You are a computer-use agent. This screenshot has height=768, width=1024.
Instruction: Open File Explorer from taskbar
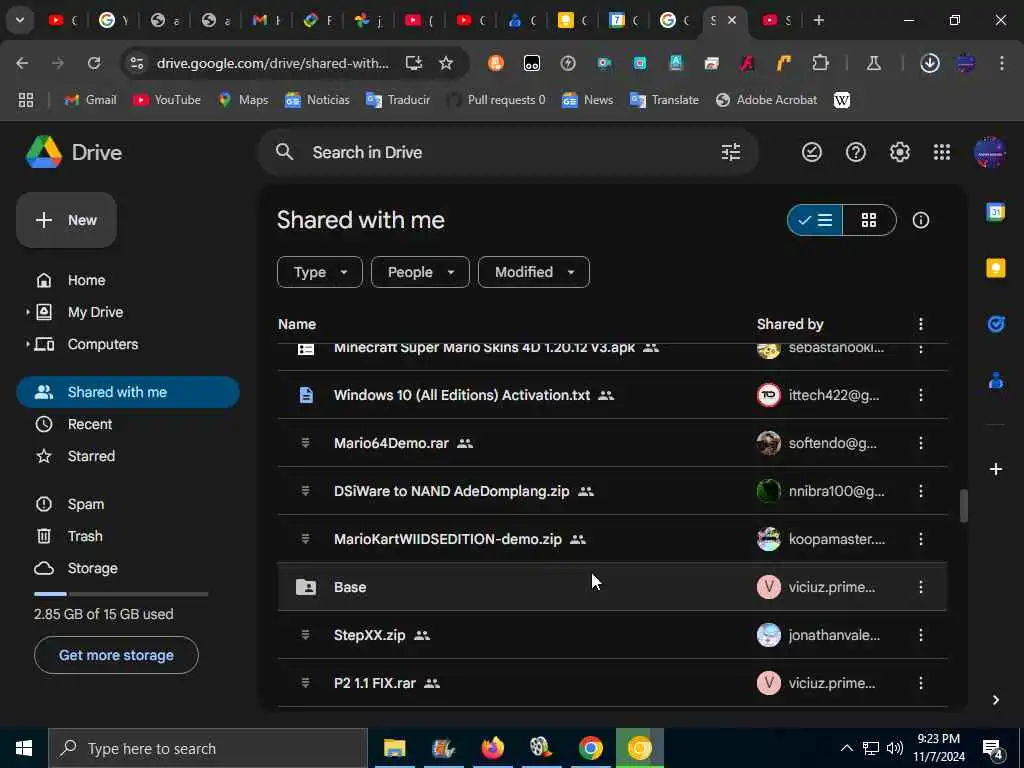(394, 748)
